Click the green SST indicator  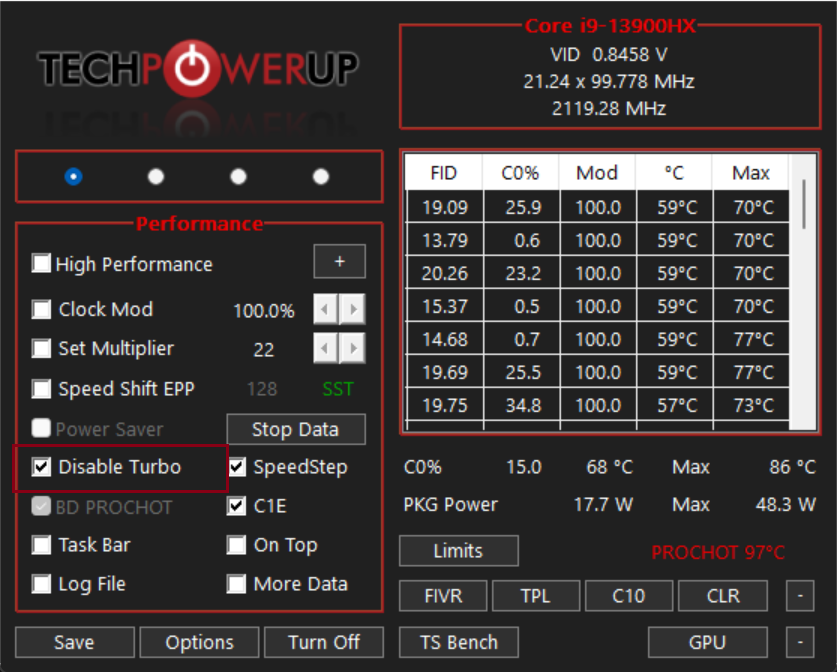(x=338, y=389)
